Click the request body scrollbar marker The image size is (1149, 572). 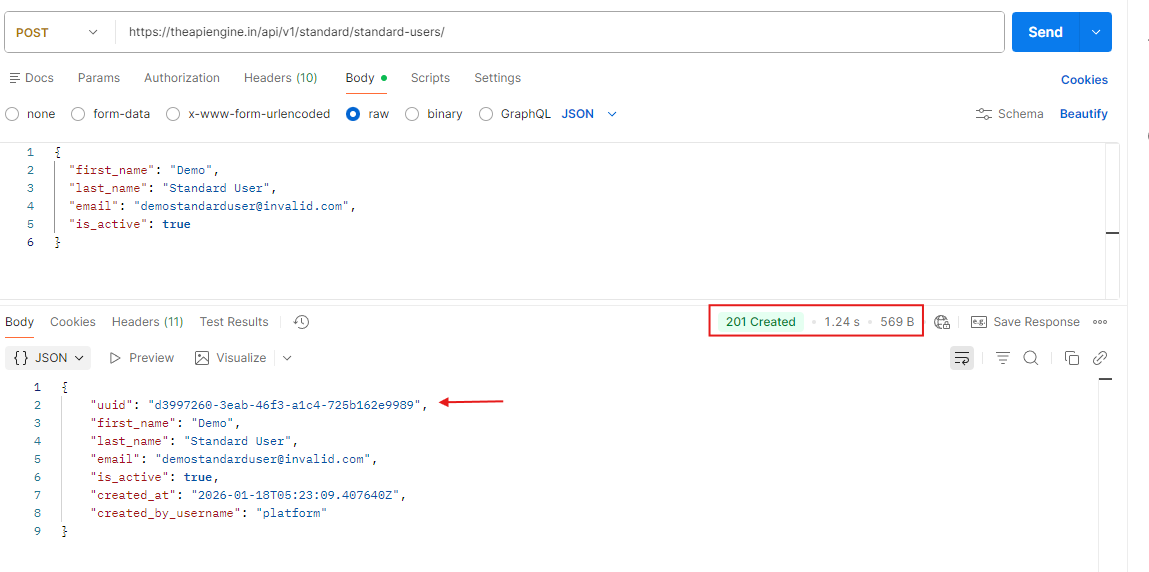pos(1112,233)
